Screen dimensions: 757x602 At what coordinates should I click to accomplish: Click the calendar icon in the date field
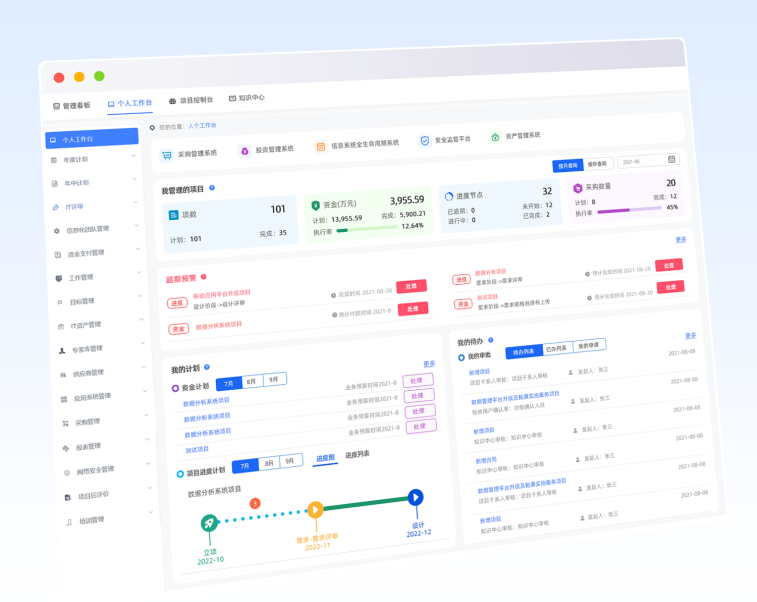671,159
